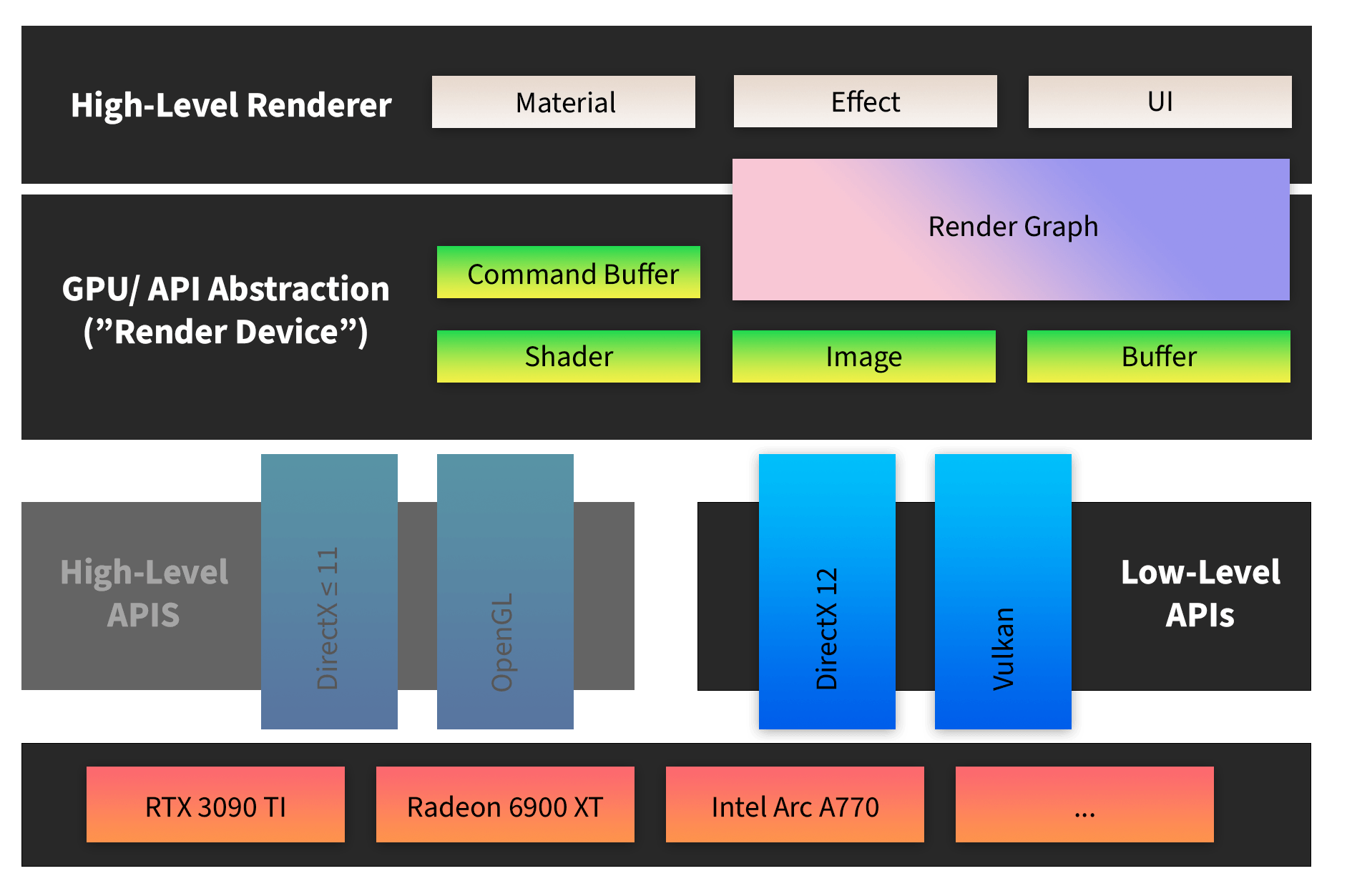The image size is (1352, 896).
Task: Click the Radeon 6900 XT entry
Action: [504, 804]
